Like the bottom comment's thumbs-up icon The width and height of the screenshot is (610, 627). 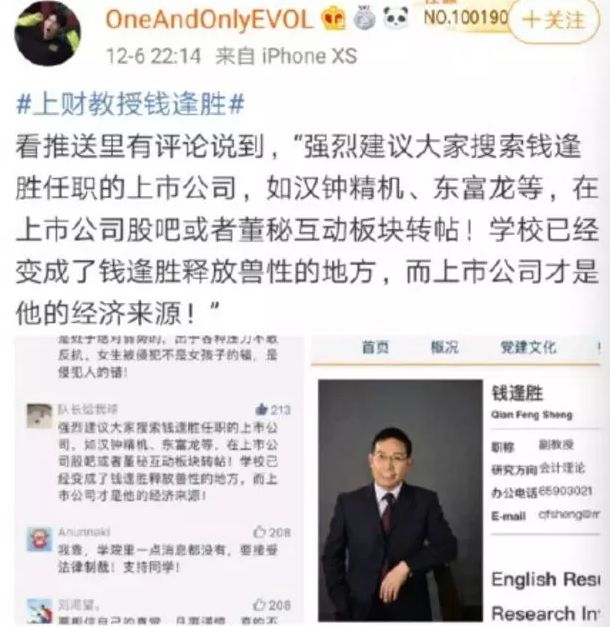click(260, 604)
